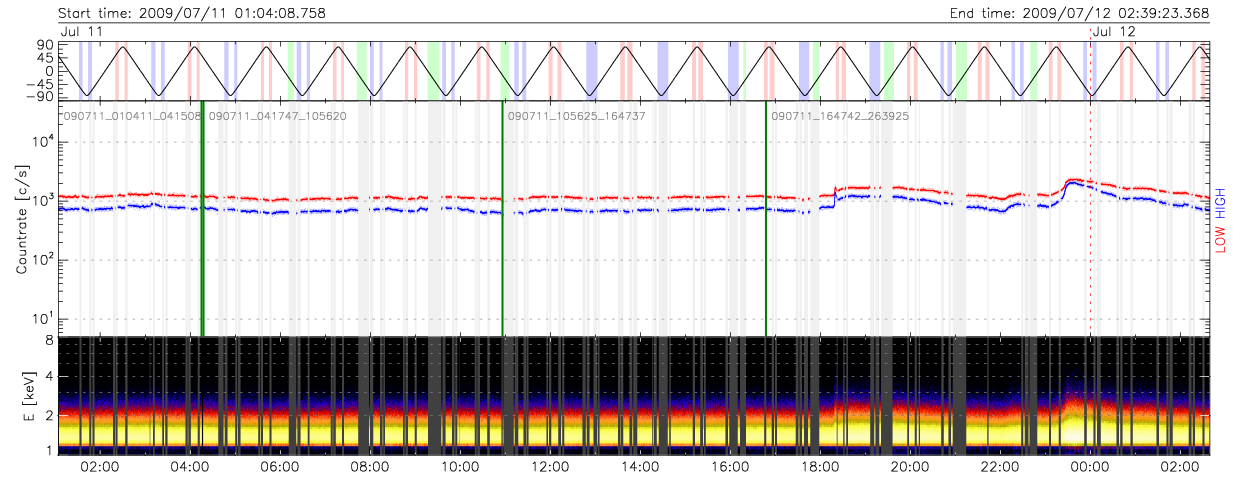Click segment label 090711_010411_041508

click(132, 116)
